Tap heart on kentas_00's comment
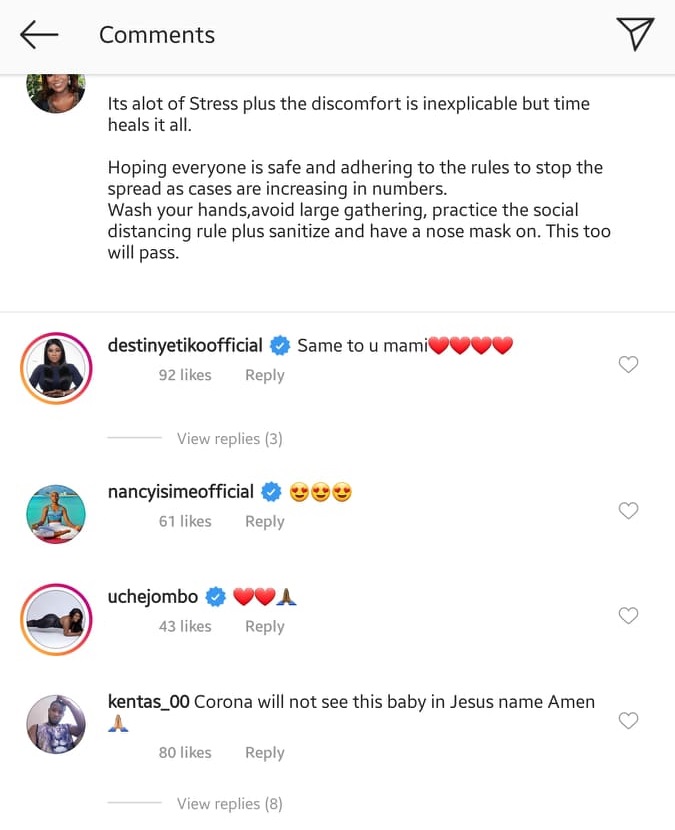Viewport: 675px width, 830px height. click(x=628, y=721)
